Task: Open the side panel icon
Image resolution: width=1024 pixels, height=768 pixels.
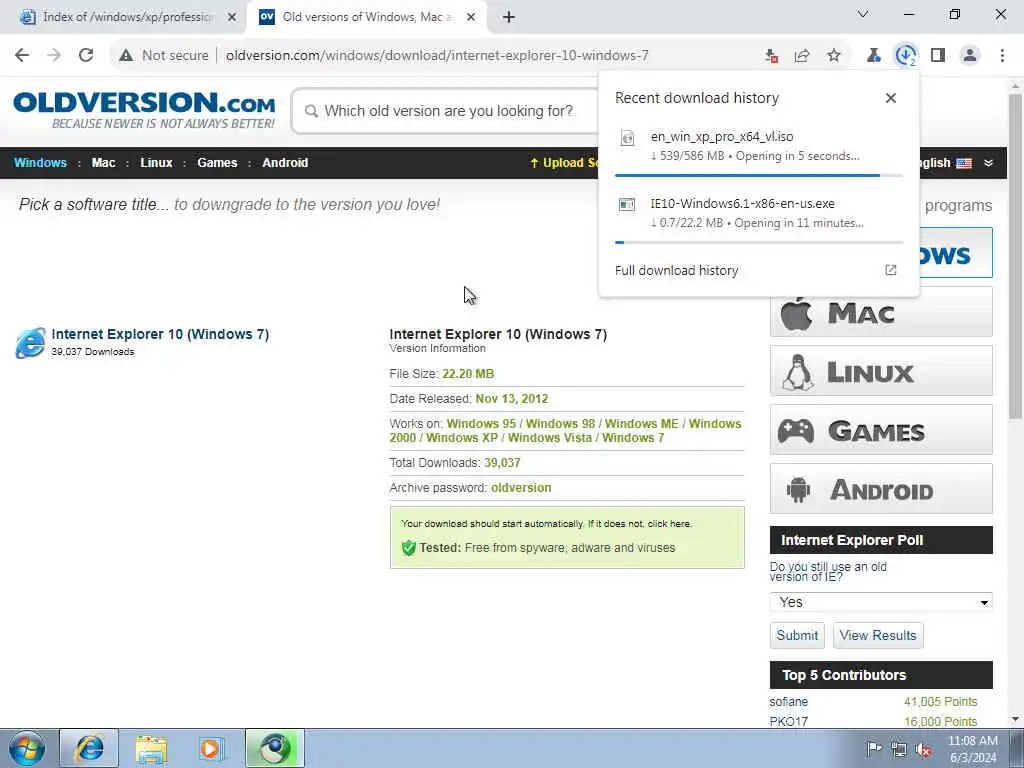Action: (938, 56)
